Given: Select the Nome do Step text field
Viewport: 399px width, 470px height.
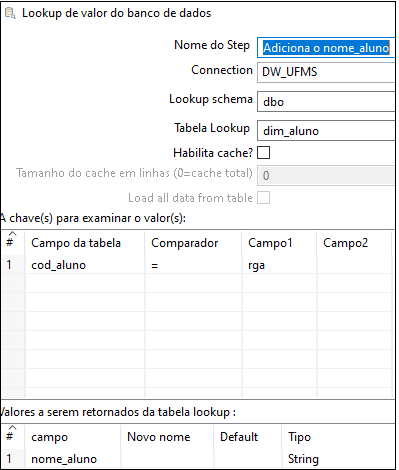Looking at the screenshot, I should [326, 48].
